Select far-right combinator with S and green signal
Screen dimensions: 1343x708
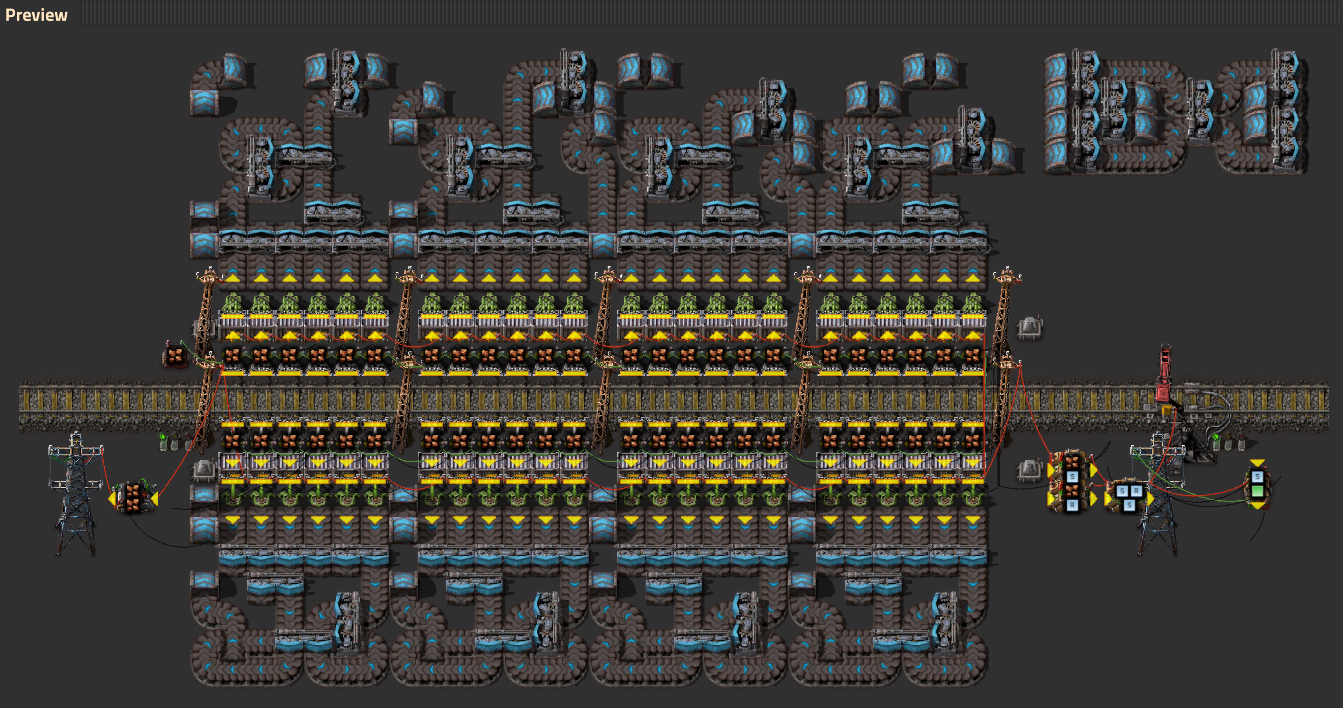[1257, 484]
